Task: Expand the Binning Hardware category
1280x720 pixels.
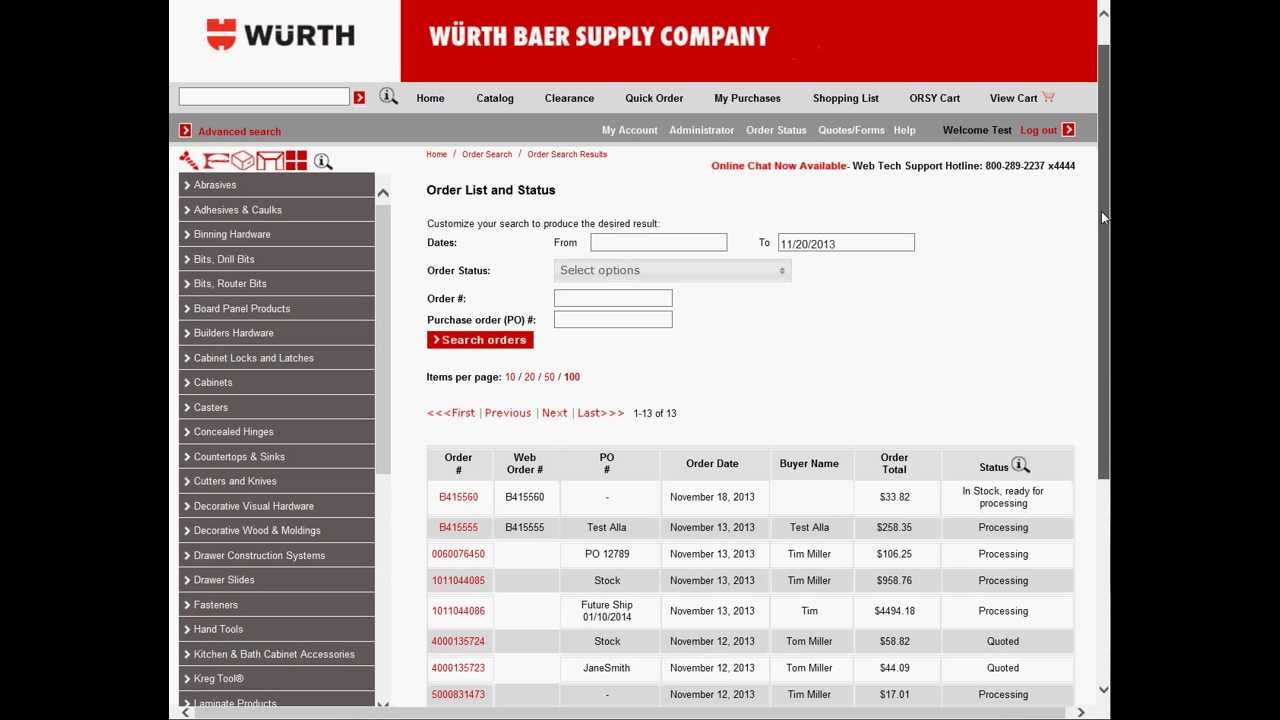Action: (x=276, y=234)
